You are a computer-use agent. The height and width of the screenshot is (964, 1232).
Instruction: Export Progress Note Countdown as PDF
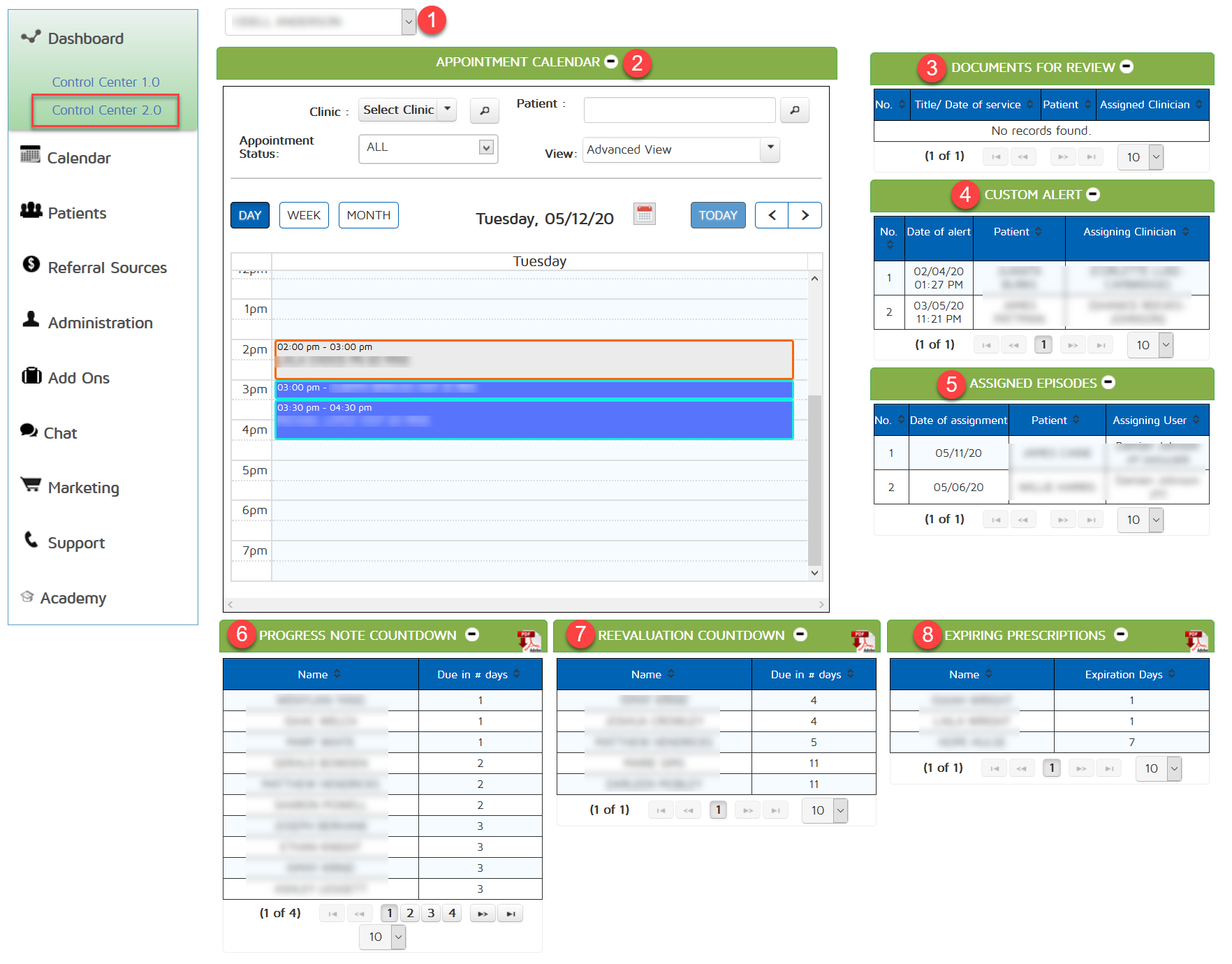pos(529,640)
